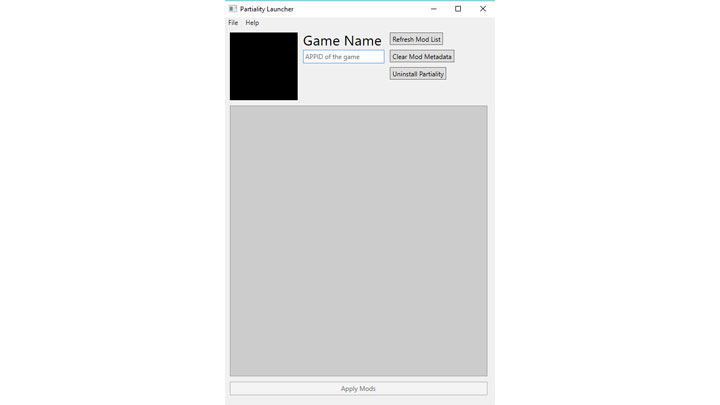Click the Clear Mod Metadata button
Screen dimensions: 720x405
tap(422, 56)
